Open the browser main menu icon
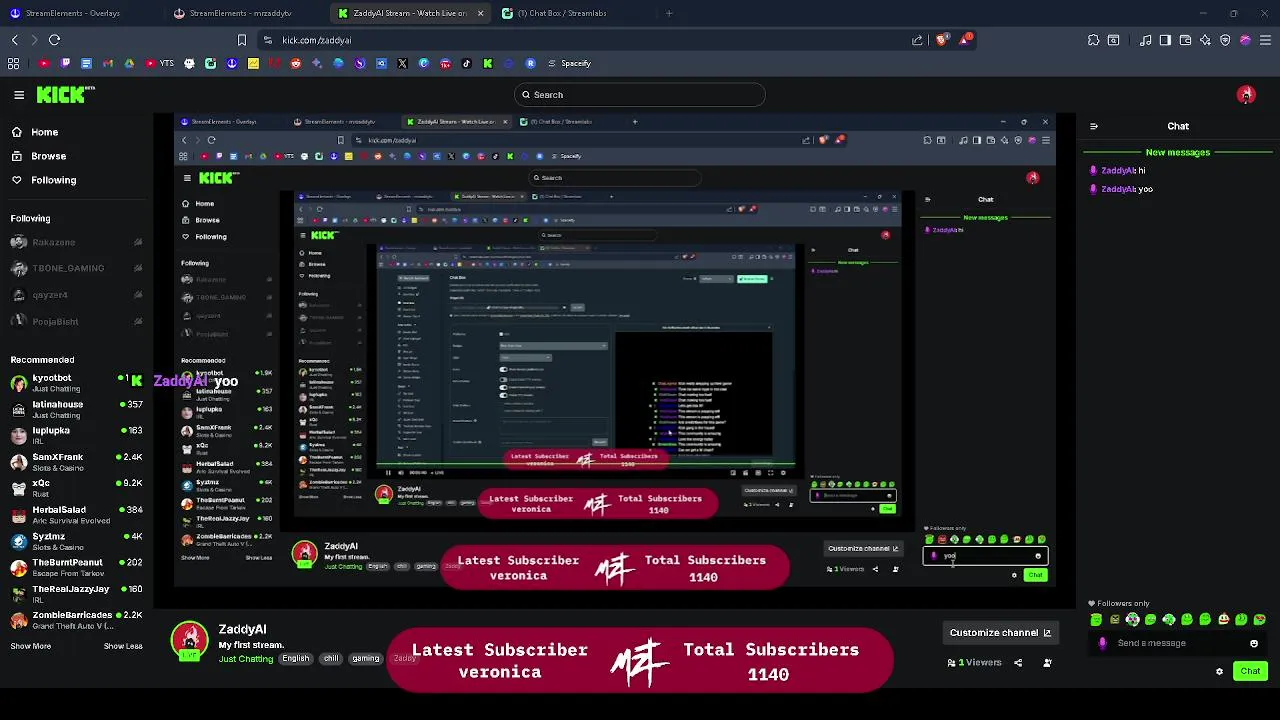 point(1265,40)
